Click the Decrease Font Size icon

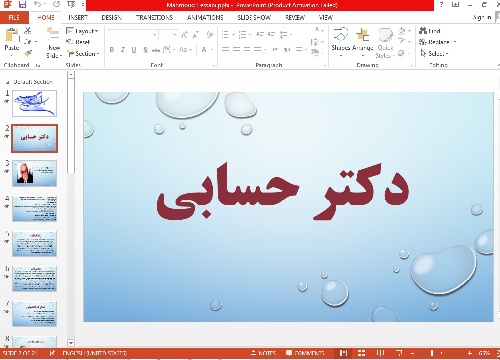[196, 35]
